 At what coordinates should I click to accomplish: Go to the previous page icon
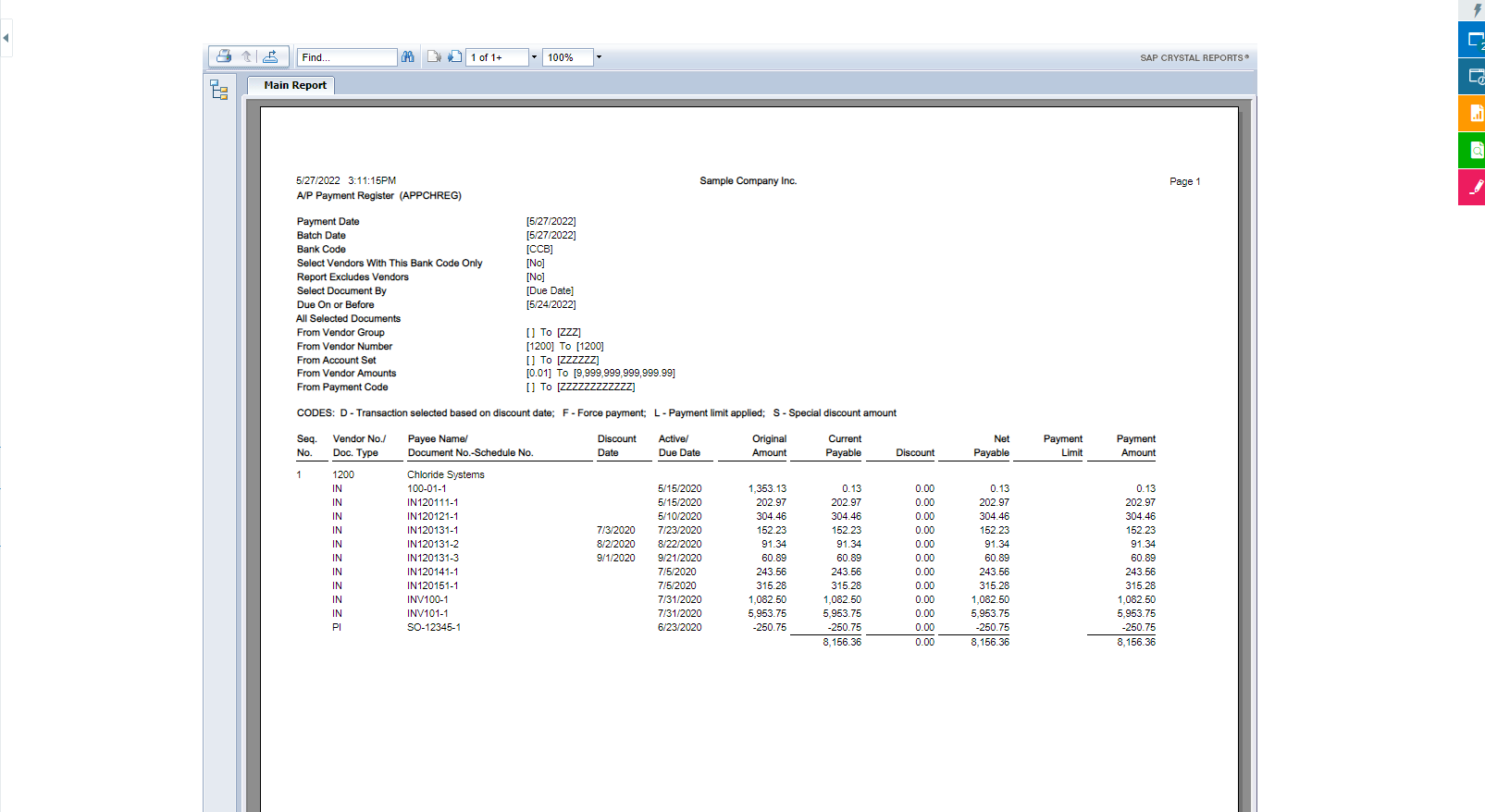(x=433, y=57)
